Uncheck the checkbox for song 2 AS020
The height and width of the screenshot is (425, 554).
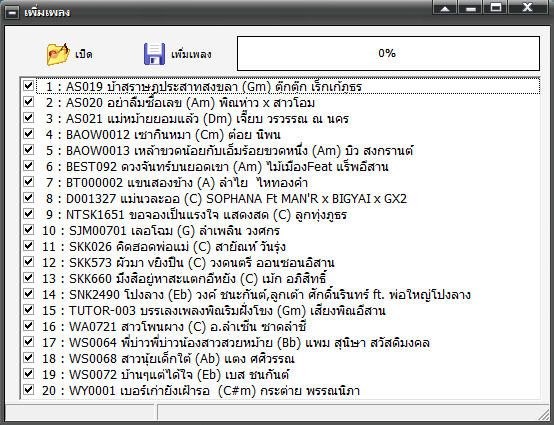(x=28, y=102)
